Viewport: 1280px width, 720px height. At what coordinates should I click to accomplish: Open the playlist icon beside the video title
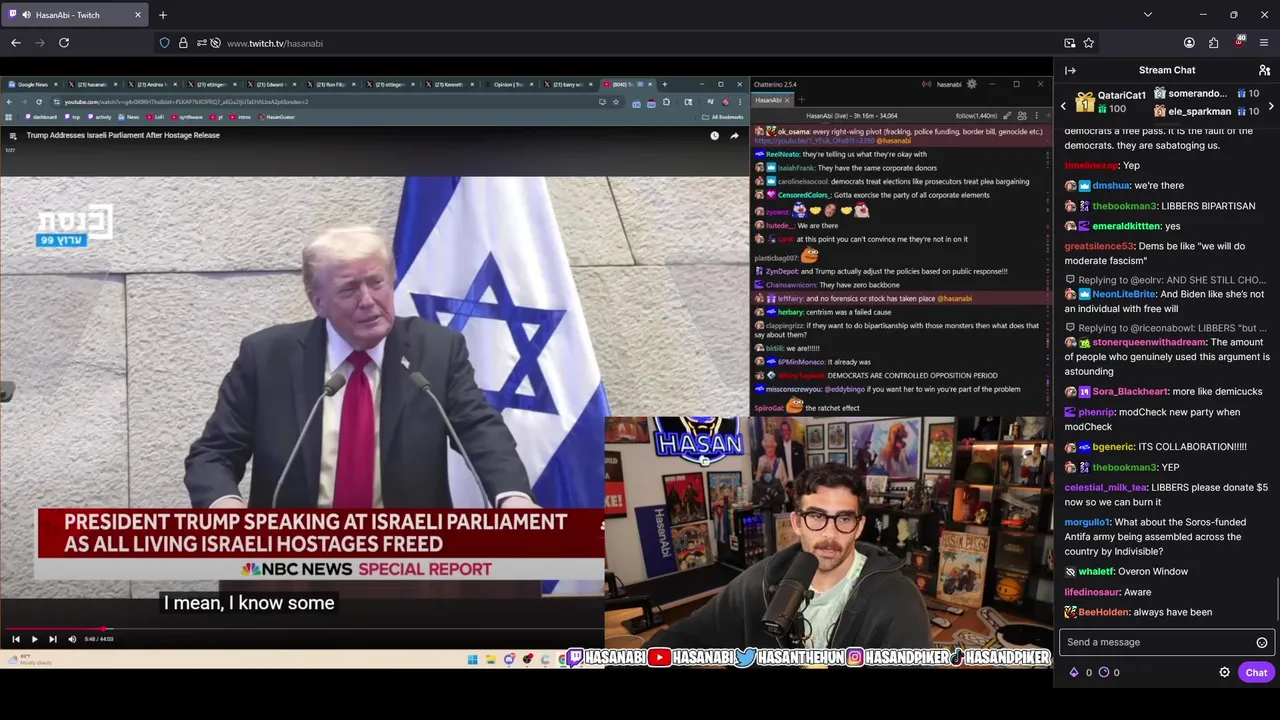point(13,135)
